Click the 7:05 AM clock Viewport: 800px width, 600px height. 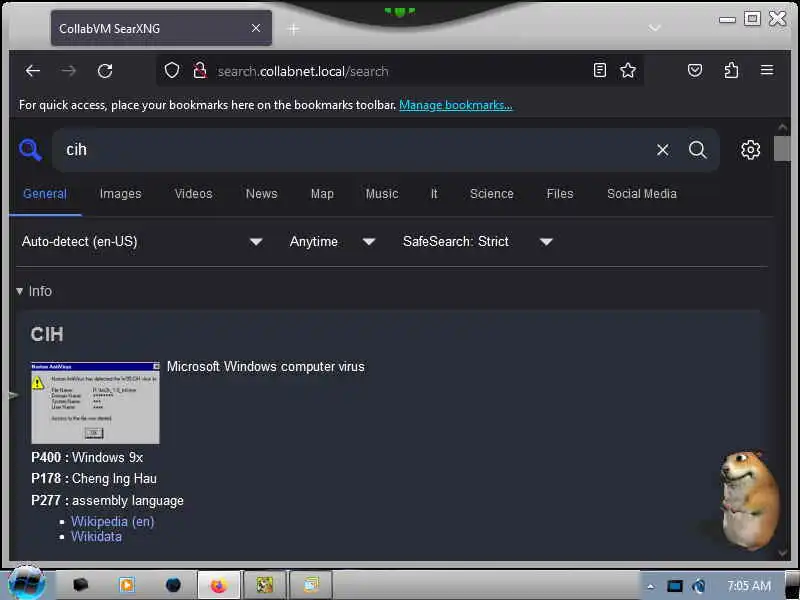[749, 586]
